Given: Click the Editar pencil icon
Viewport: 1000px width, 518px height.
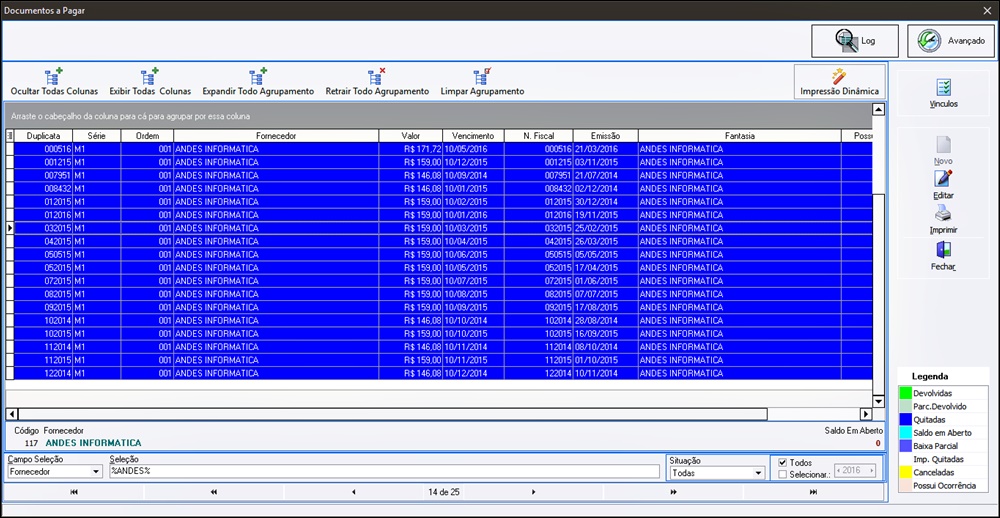Looking at the screenshot, I should 943,179.
